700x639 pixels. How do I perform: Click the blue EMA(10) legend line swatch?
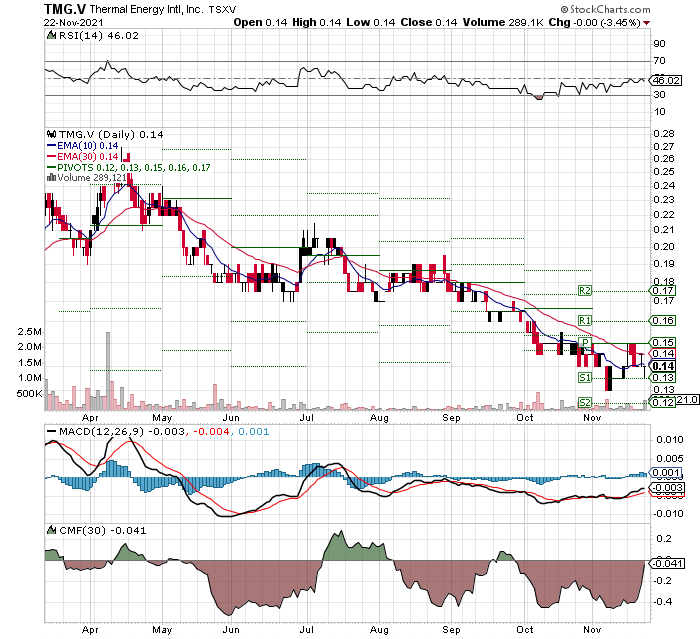click(x=51, y=146)
